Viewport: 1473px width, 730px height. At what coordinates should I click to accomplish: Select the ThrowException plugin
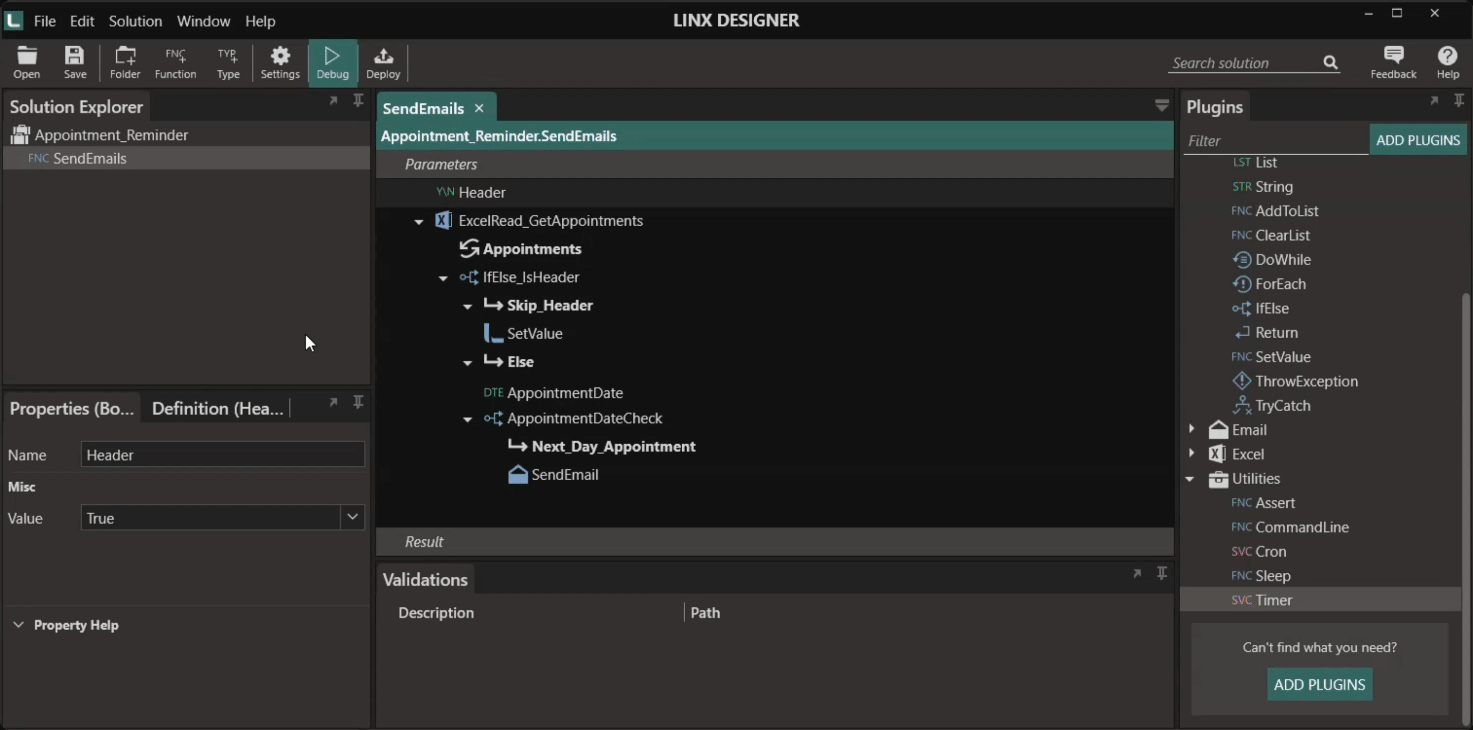[x=1306, y=381]
